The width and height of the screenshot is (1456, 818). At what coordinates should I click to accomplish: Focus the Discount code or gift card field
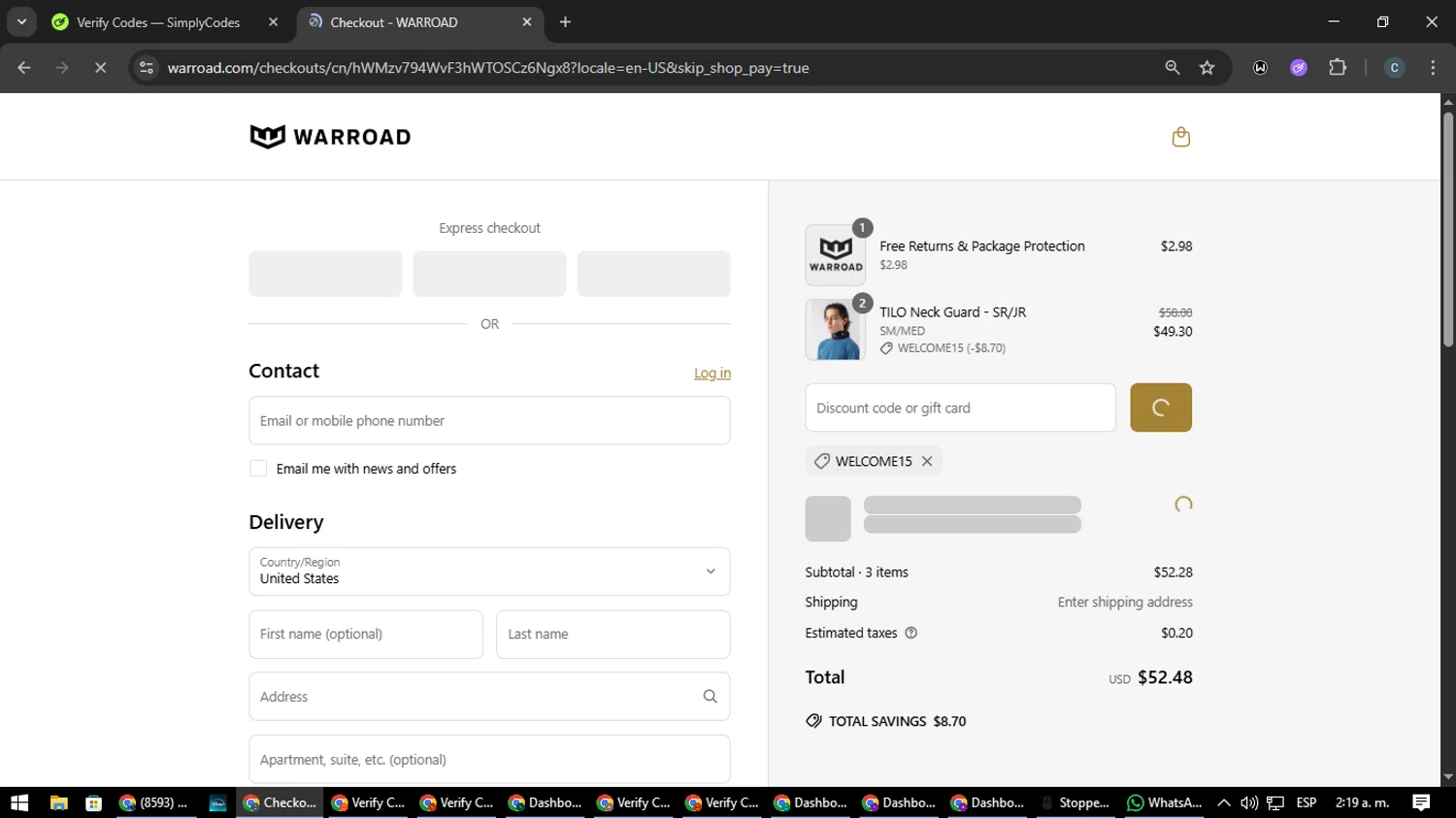coord(960,408)
